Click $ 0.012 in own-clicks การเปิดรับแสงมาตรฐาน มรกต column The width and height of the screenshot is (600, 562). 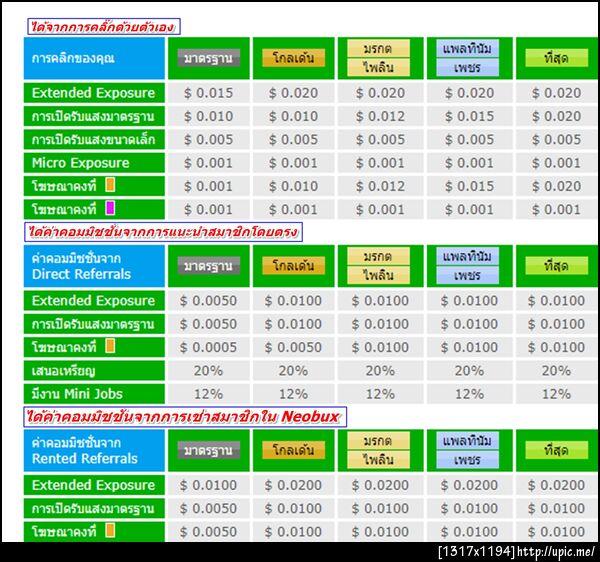(x=380, y=116)
